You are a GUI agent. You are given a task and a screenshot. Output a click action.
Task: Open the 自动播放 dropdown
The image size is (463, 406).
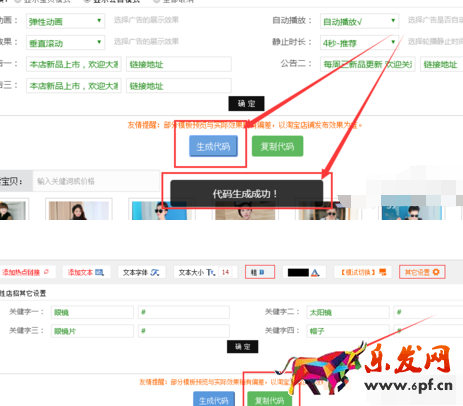359,21
